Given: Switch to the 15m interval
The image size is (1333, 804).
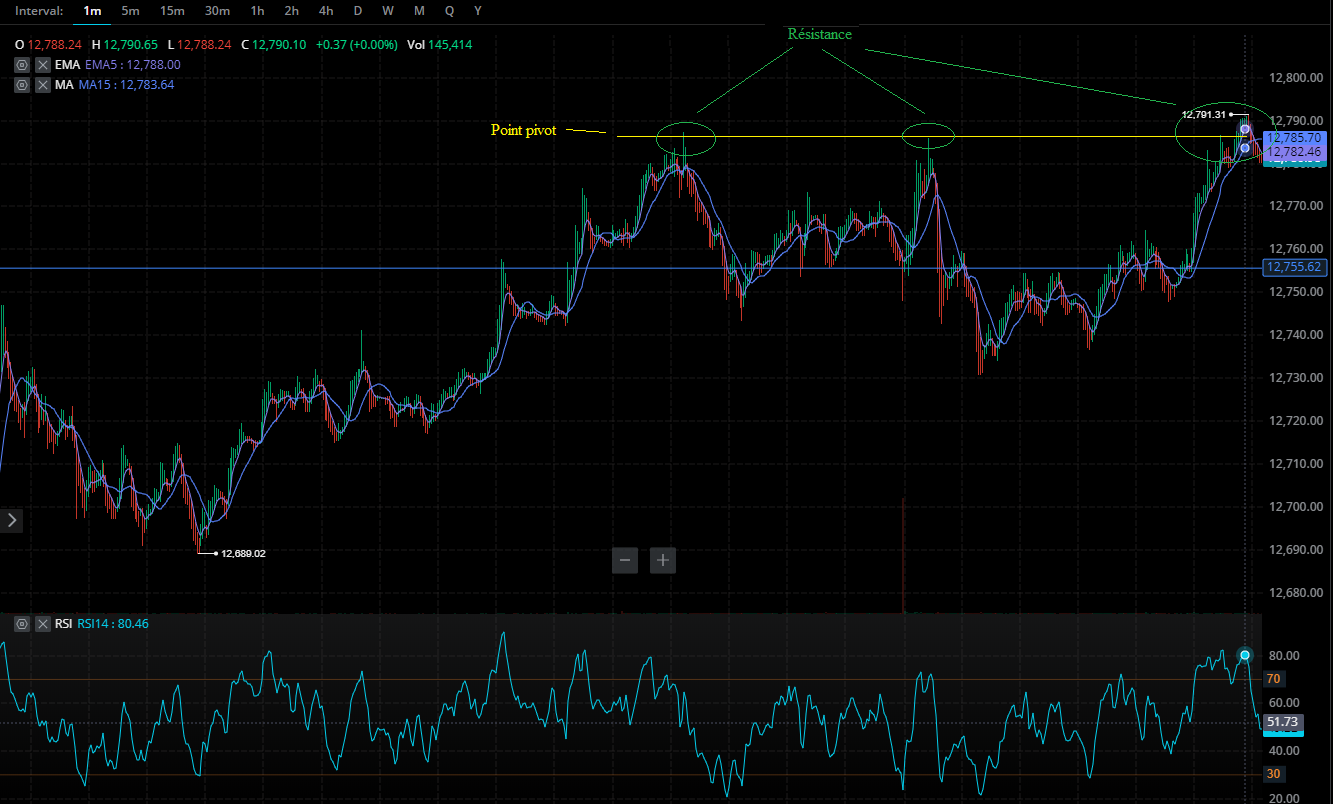Looking at the screenshot, I should click(172, 10).
